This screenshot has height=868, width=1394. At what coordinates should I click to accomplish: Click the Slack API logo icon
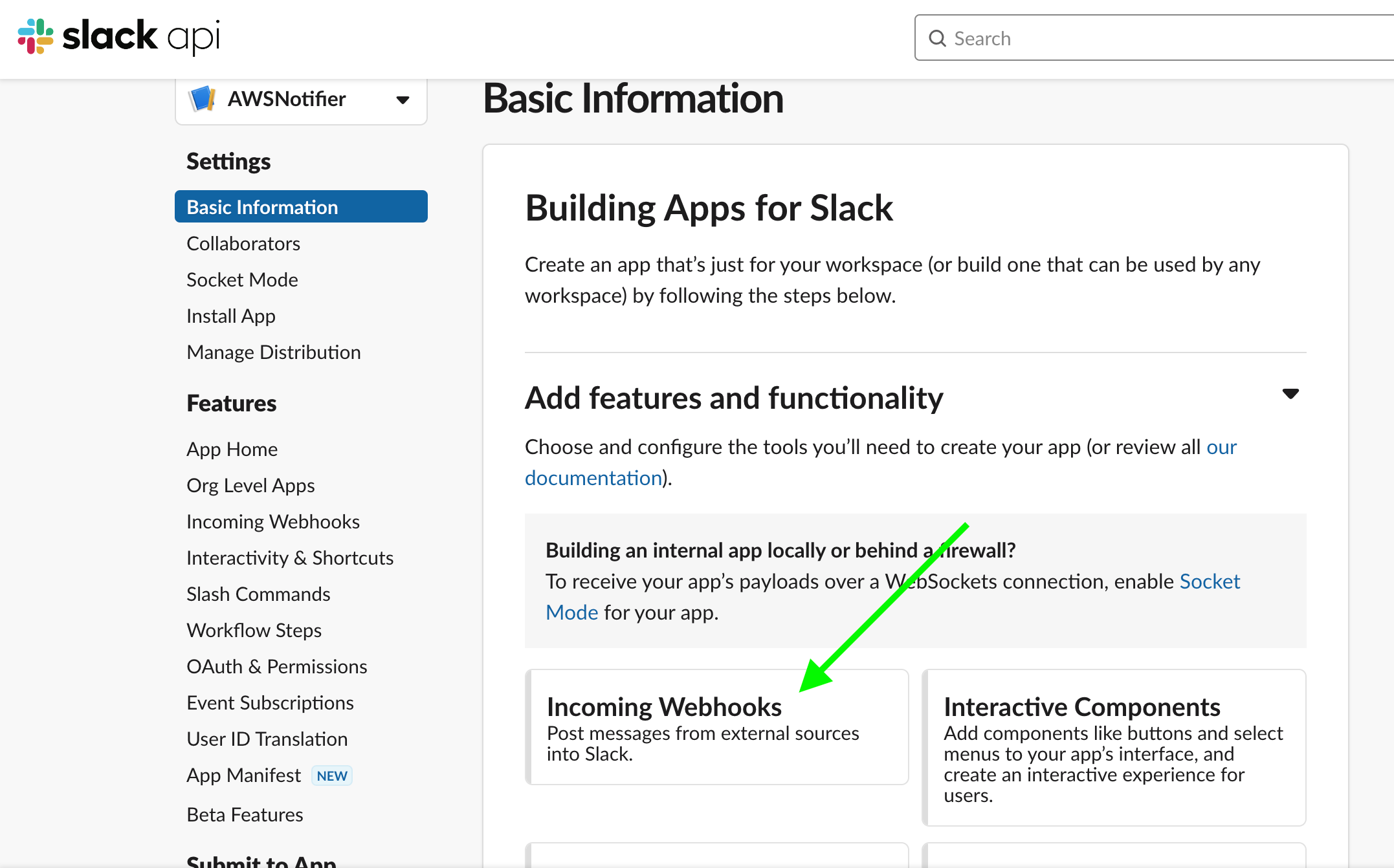pyautogui.click(x=36, y=36)
